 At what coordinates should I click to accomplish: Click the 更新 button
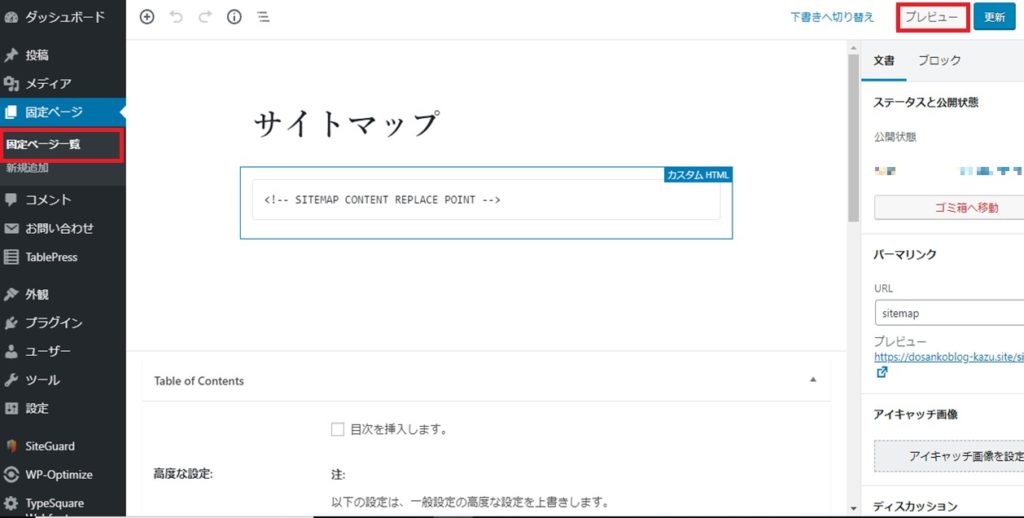coord(995,18)
